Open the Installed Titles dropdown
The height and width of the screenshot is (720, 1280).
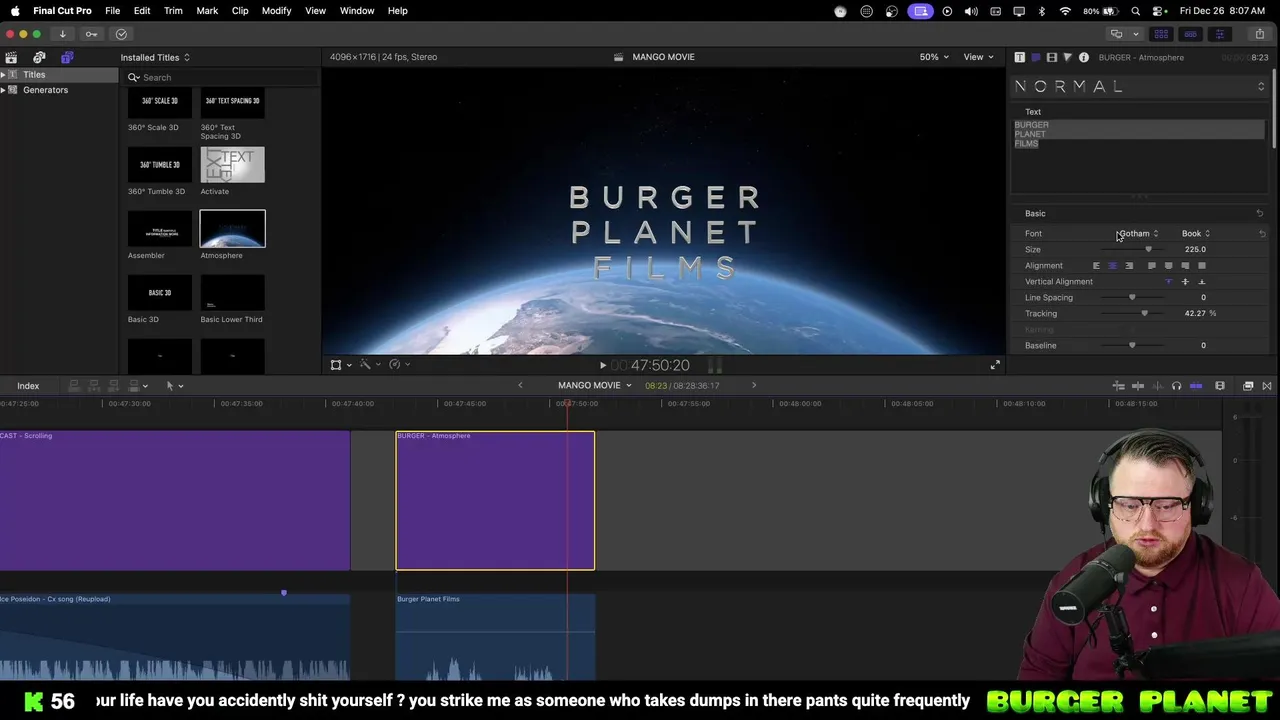pos(155,57)
